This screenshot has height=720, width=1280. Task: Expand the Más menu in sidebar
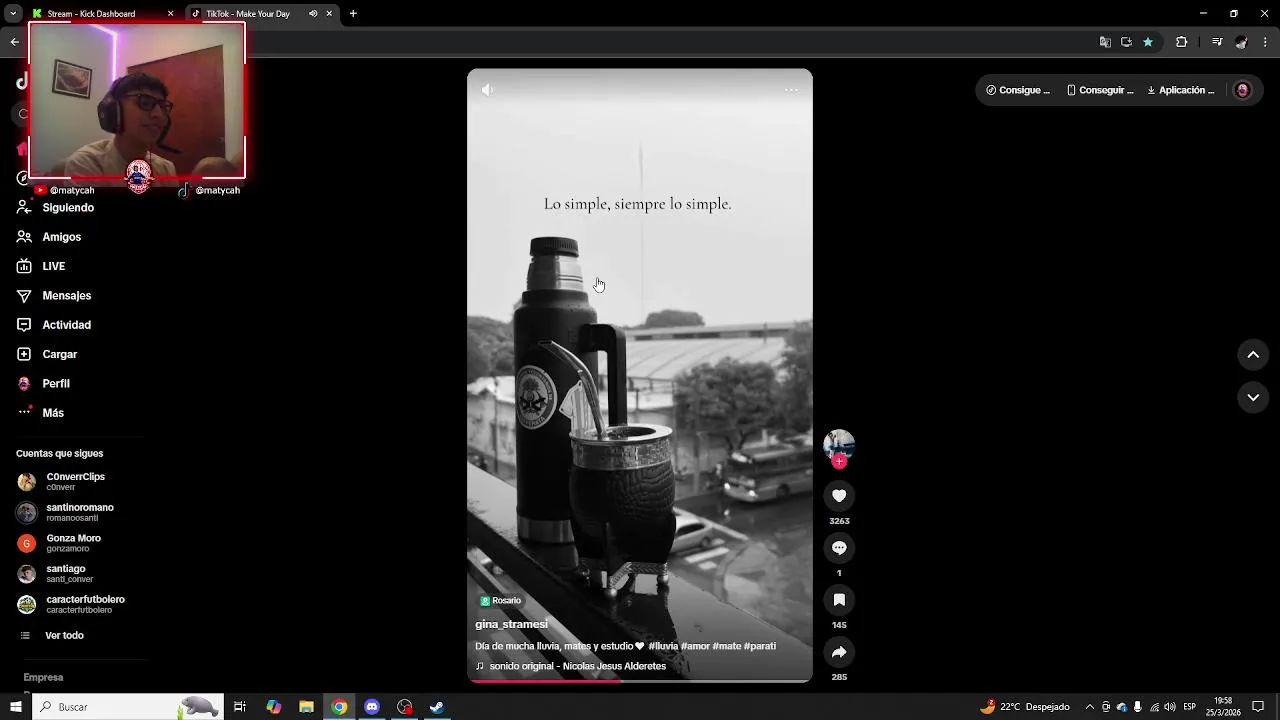pyautogui.click(x=53, y=413)
